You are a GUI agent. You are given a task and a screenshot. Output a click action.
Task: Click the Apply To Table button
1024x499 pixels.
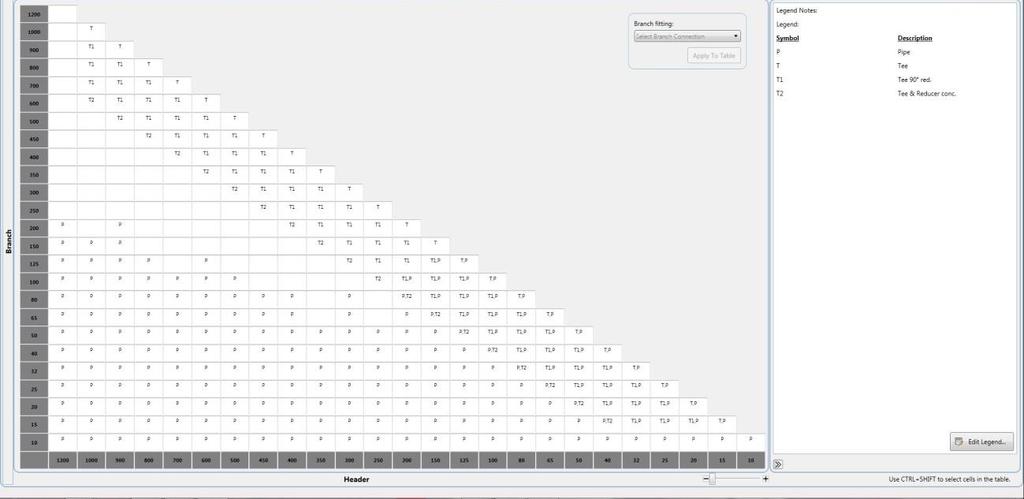tap(714, 56)
